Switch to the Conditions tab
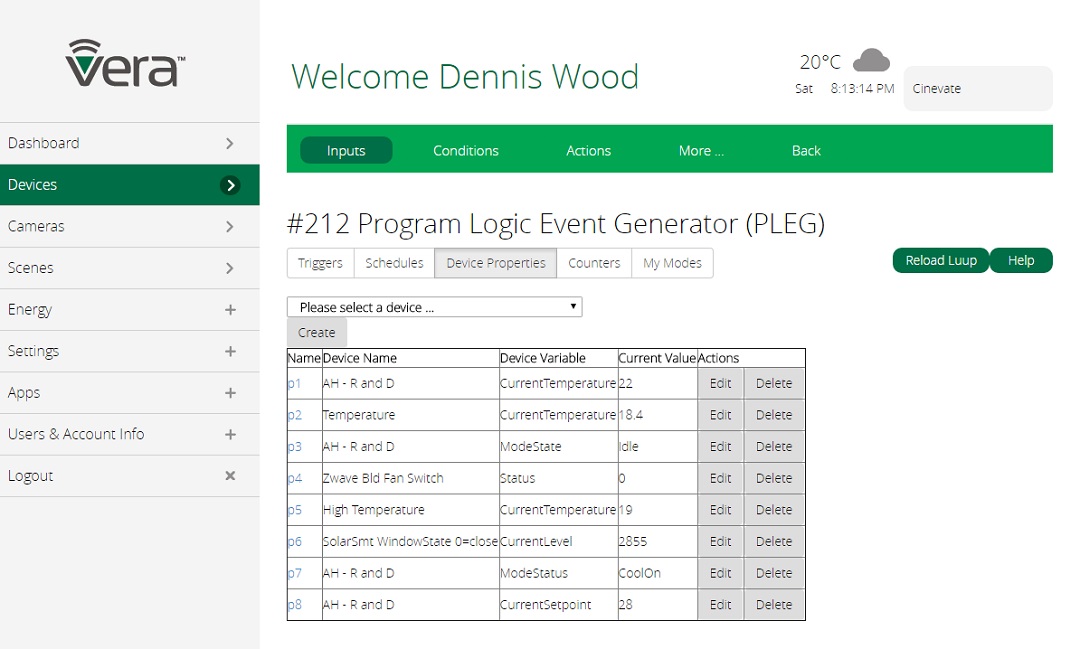This screenshot has height=649, width=1080. coord(466,150)
